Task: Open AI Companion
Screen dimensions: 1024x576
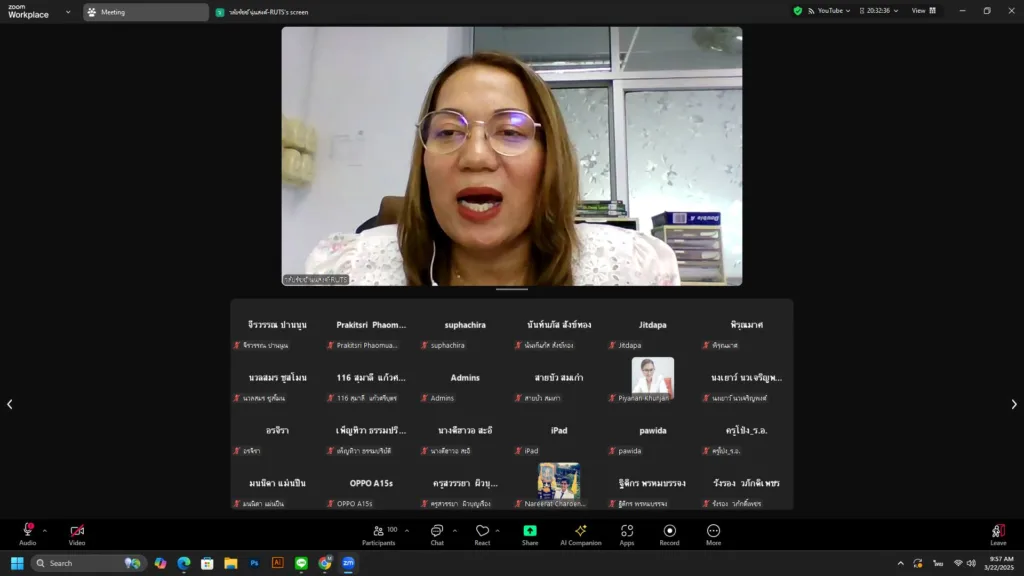Action: [580, 533]
